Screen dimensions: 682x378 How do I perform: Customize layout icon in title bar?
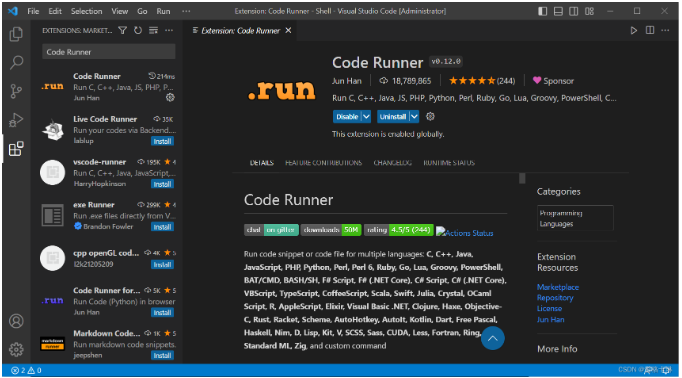point(589,11)
